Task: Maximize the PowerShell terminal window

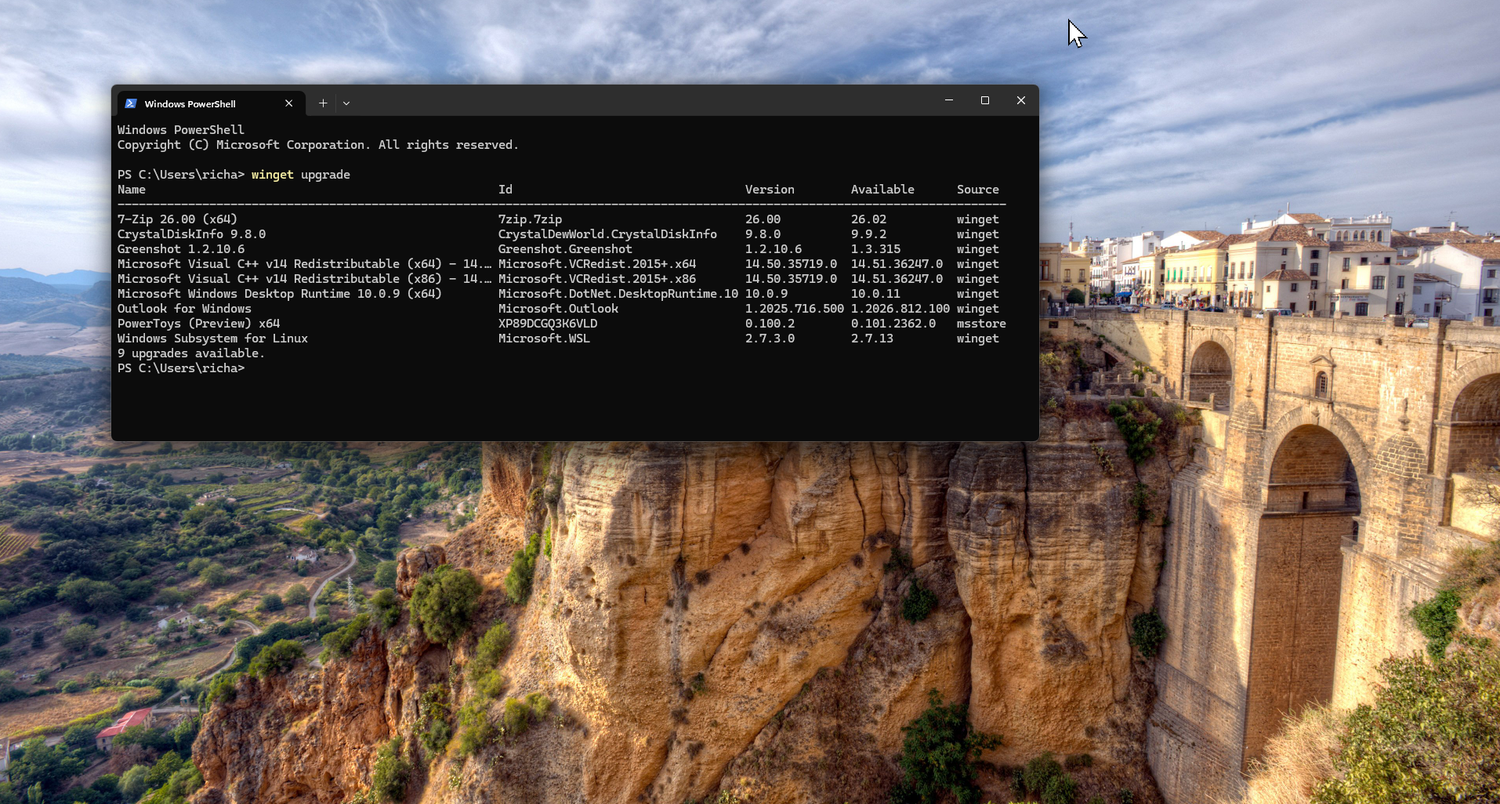Action: [x=985, y=100]
